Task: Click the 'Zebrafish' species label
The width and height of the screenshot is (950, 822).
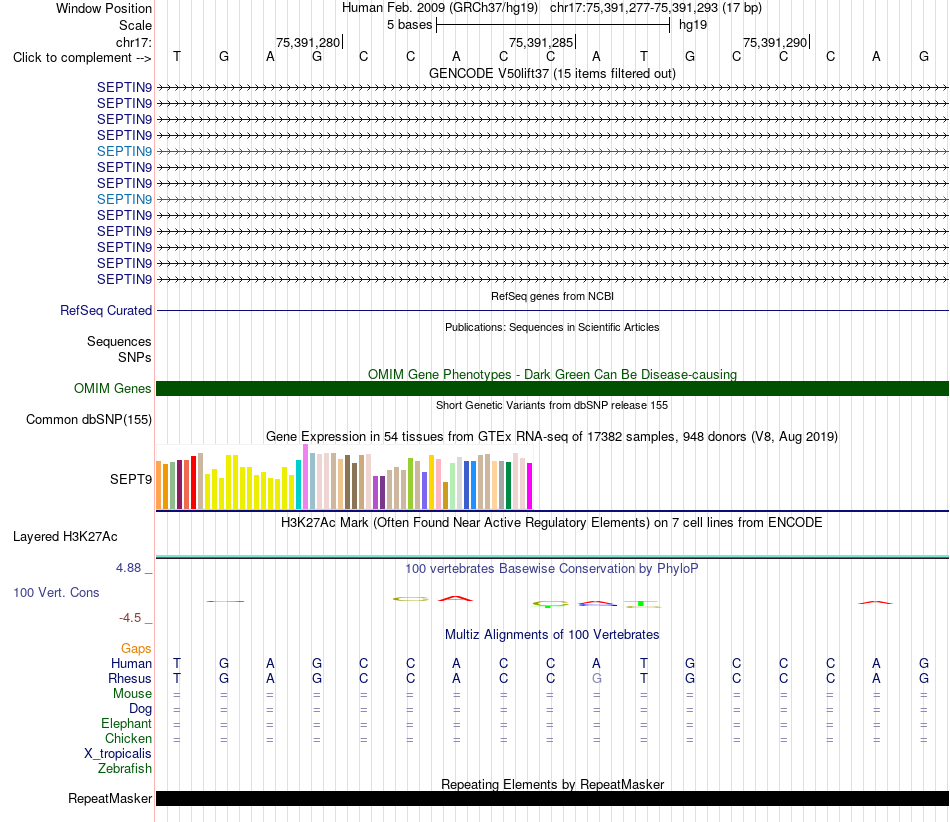Action: (x=124, y=768)
